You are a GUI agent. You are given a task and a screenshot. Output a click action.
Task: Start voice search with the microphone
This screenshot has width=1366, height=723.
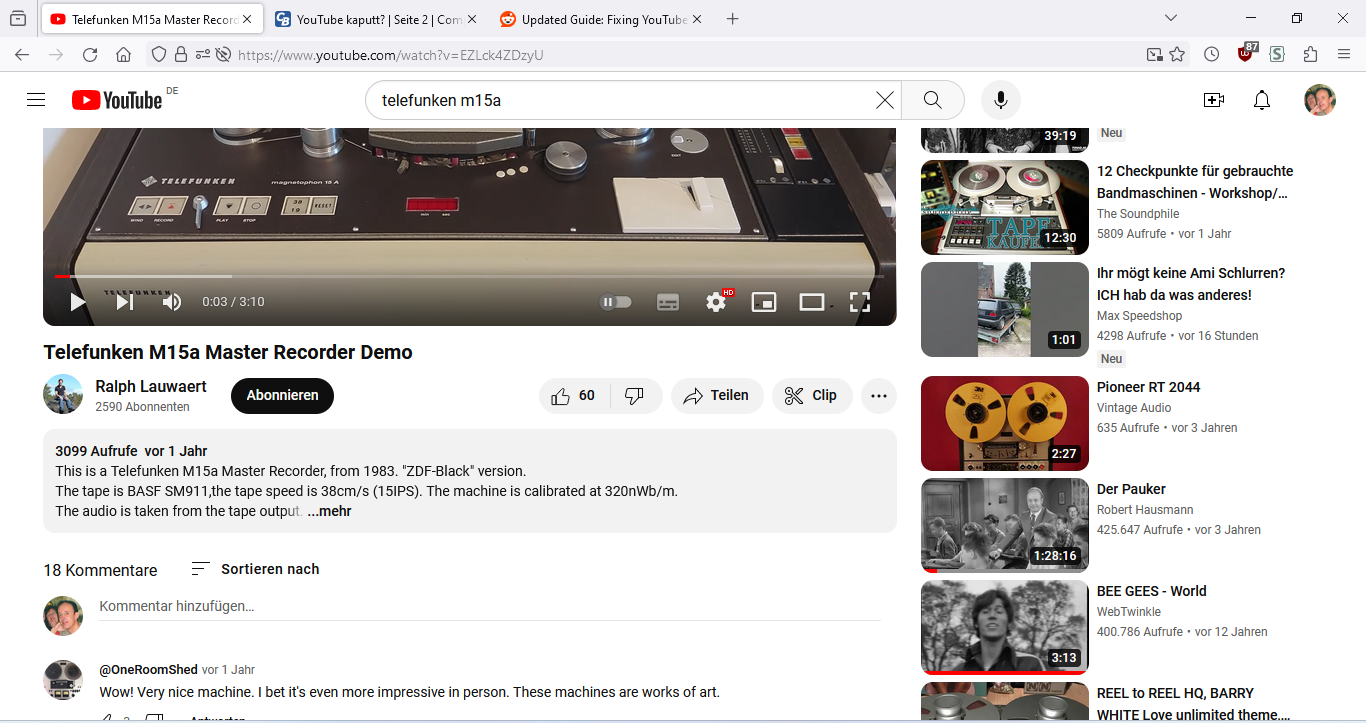pyautogui.click(x=1000, y=100)
